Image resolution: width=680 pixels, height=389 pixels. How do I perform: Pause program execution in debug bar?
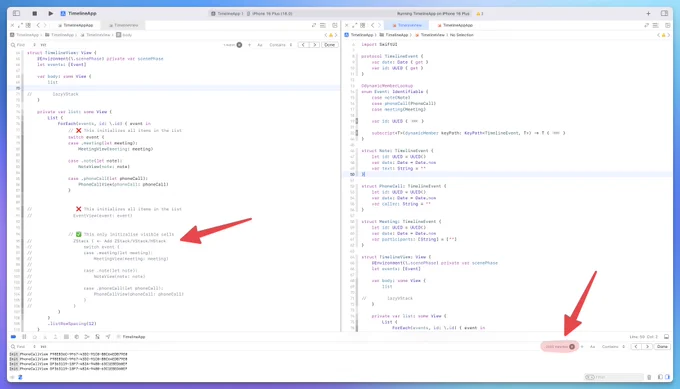(24, 337)
